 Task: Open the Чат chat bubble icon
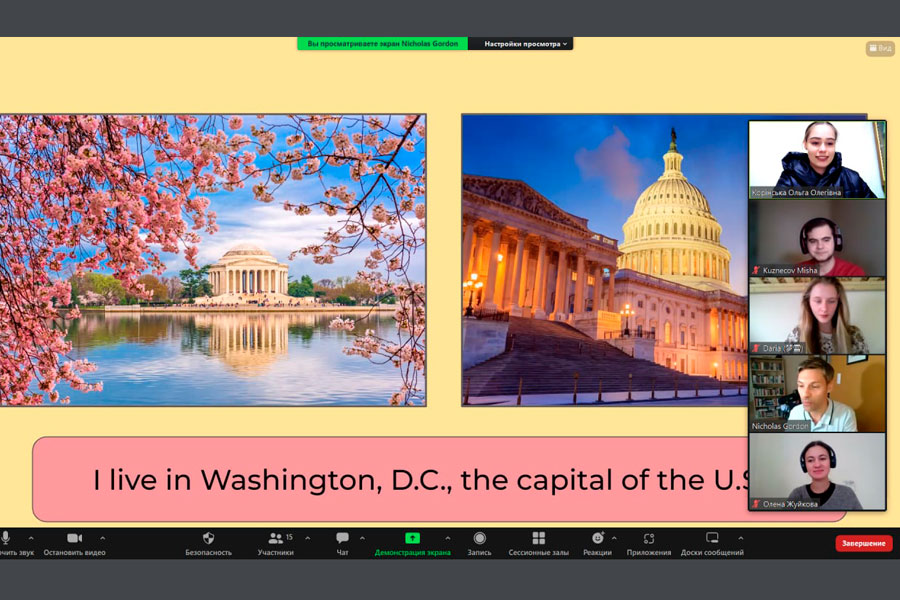pyautogui.click(x=342, y=538)
